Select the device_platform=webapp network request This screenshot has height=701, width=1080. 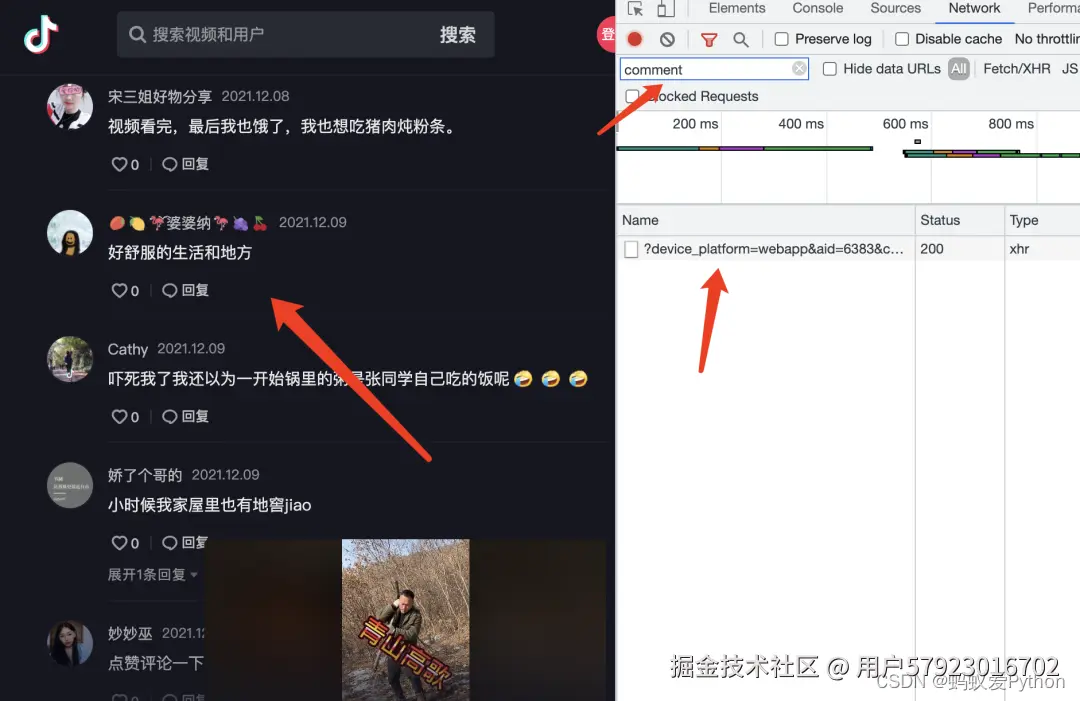click(x=765, y=248)
